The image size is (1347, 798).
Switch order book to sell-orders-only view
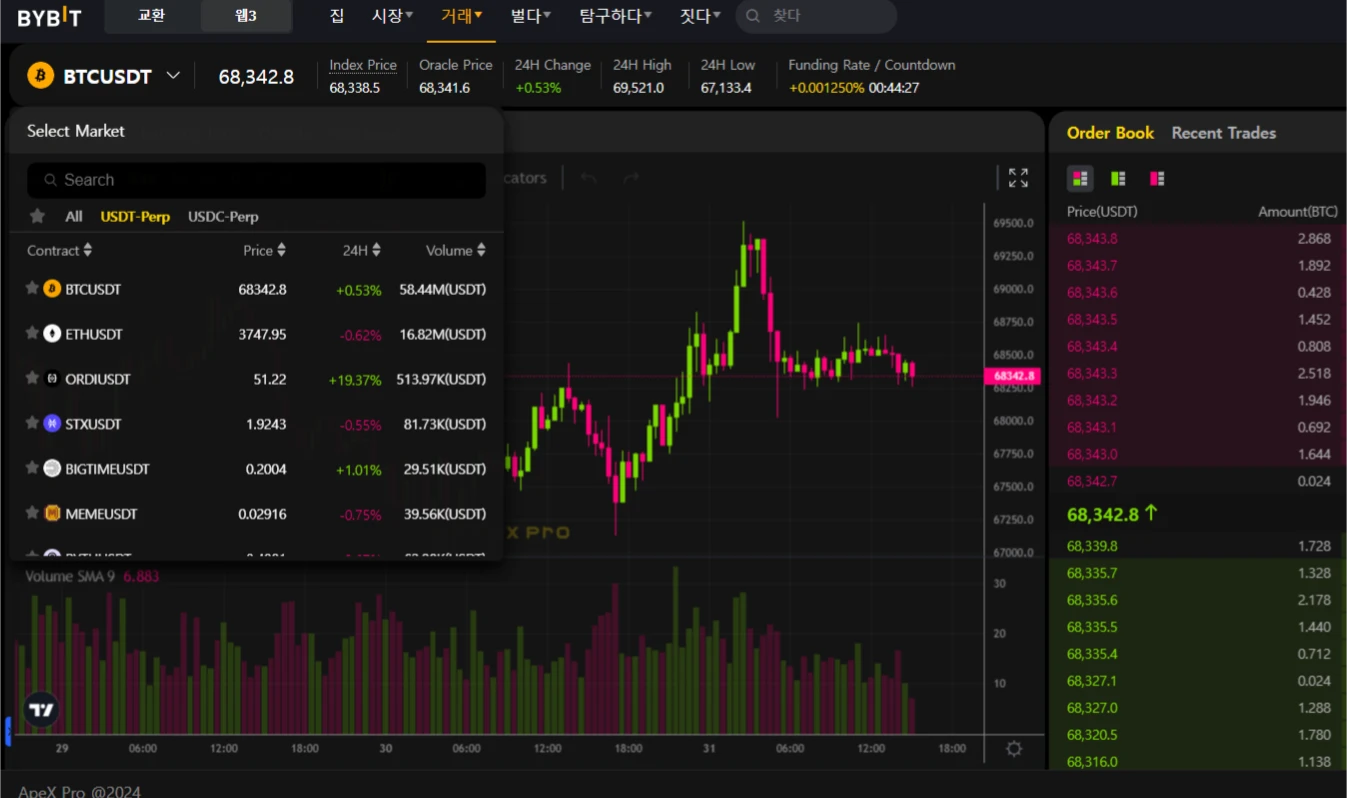[1156, 178]
